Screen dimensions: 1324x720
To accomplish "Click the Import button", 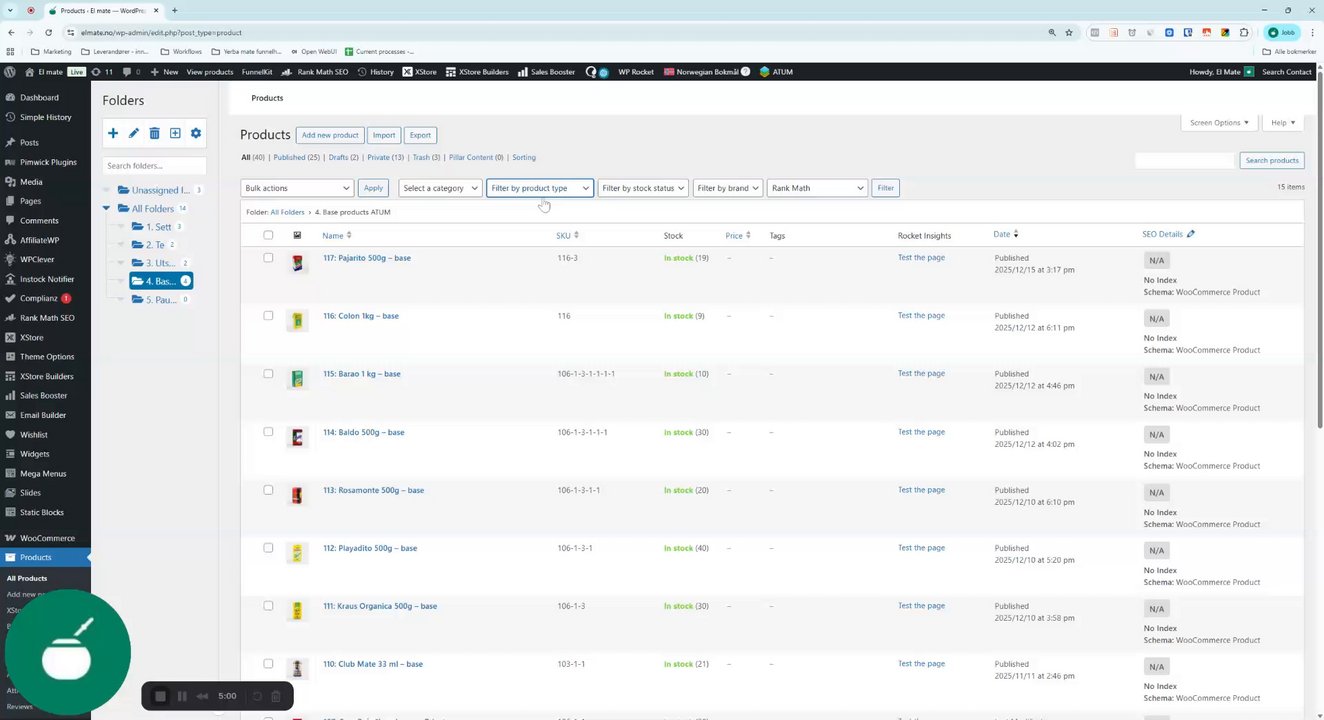I will pyautogui.click(x=384, y=135).
